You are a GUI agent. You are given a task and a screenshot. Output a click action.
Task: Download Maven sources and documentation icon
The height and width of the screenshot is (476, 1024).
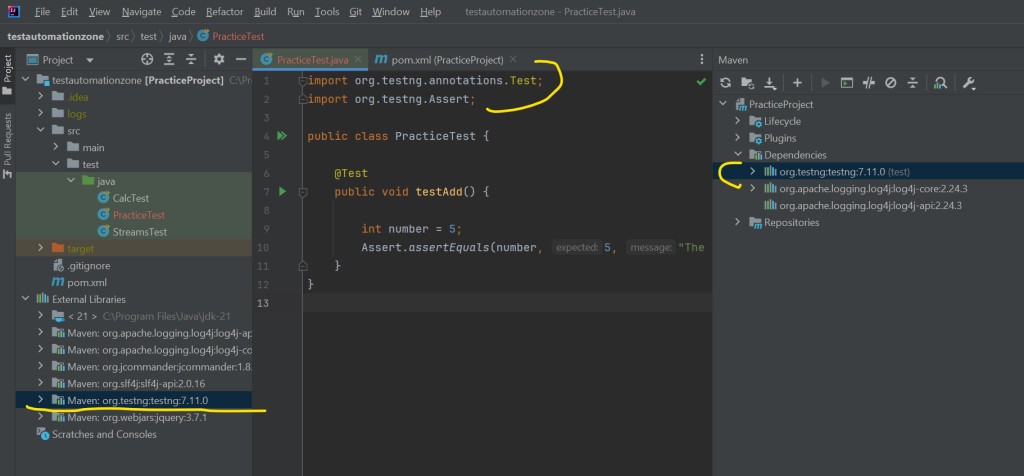coord(770,83)
